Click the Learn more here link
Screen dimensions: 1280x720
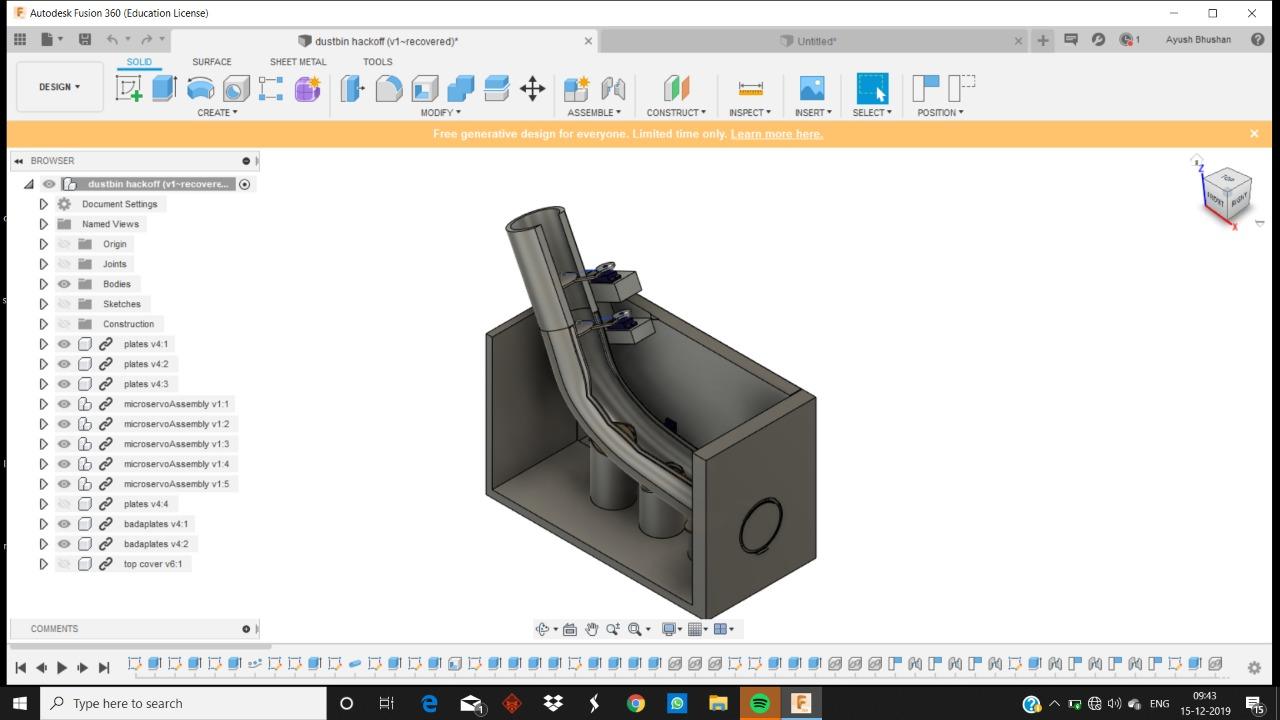[777, 134]
